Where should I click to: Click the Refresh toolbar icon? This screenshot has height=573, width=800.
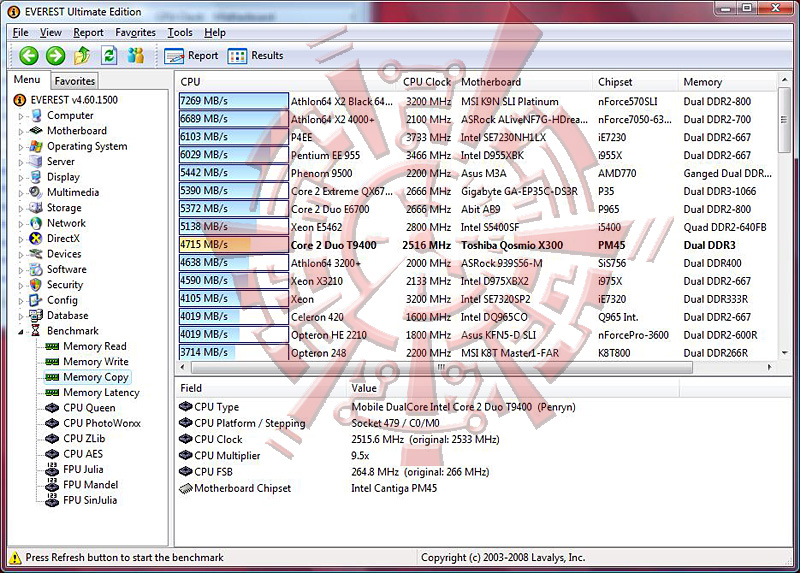(109, 56)
